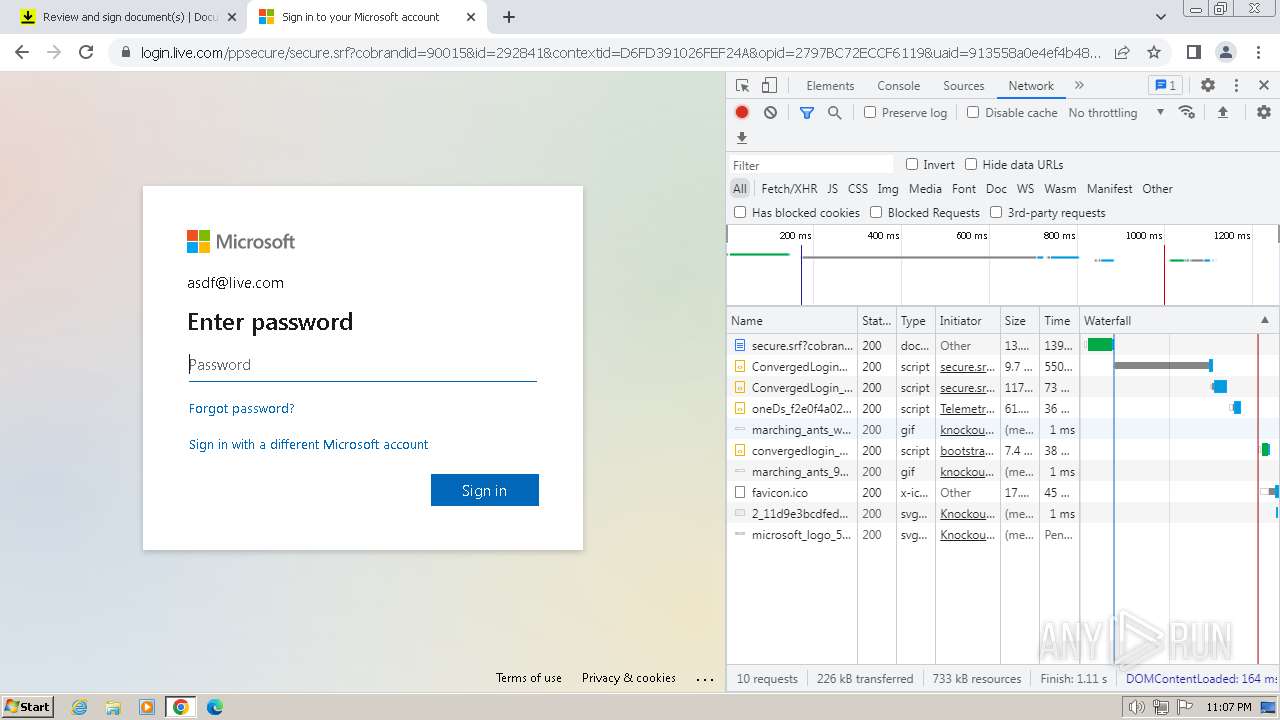Viewport: 1280px width, 720px height.
Task: Open network search magnifier icon
Action: coord(834,113)
